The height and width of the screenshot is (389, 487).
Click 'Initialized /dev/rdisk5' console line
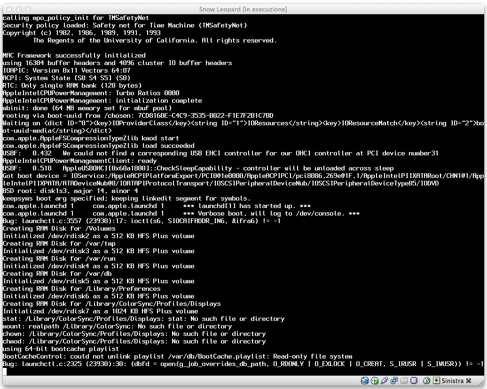point(98,281)
